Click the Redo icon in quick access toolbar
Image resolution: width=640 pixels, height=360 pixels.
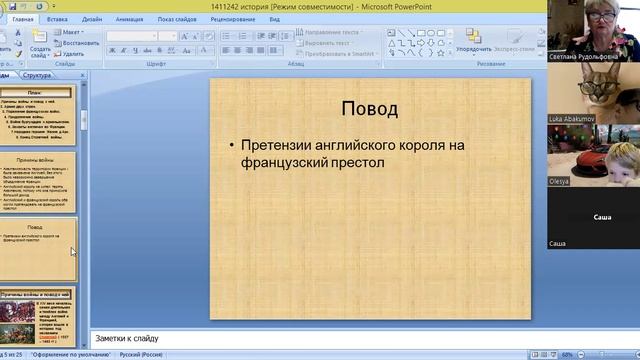click(39, 7)
